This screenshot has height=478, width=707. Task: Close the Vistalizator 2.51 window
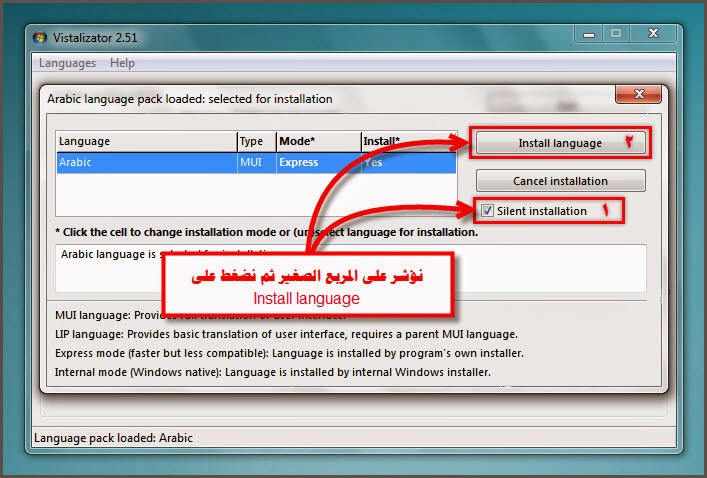[653, 34]
